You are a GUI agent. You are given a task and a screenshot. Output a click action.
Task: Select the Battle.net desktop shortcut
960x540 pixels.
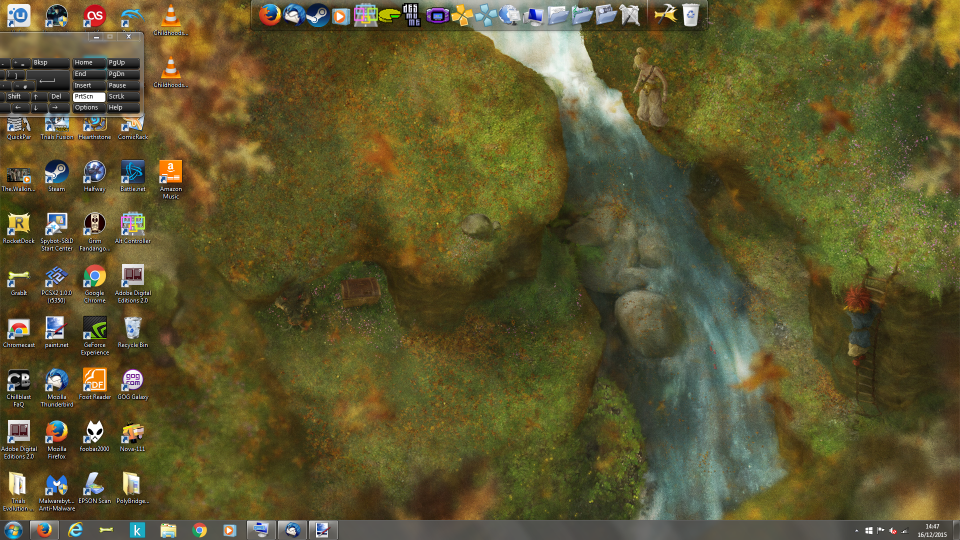tap(132, 176)
